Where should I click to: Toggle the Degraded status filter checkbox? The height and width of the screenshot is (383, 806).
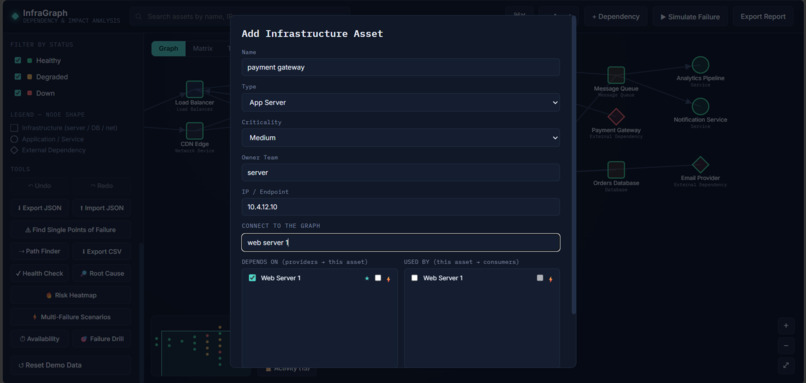18,77
